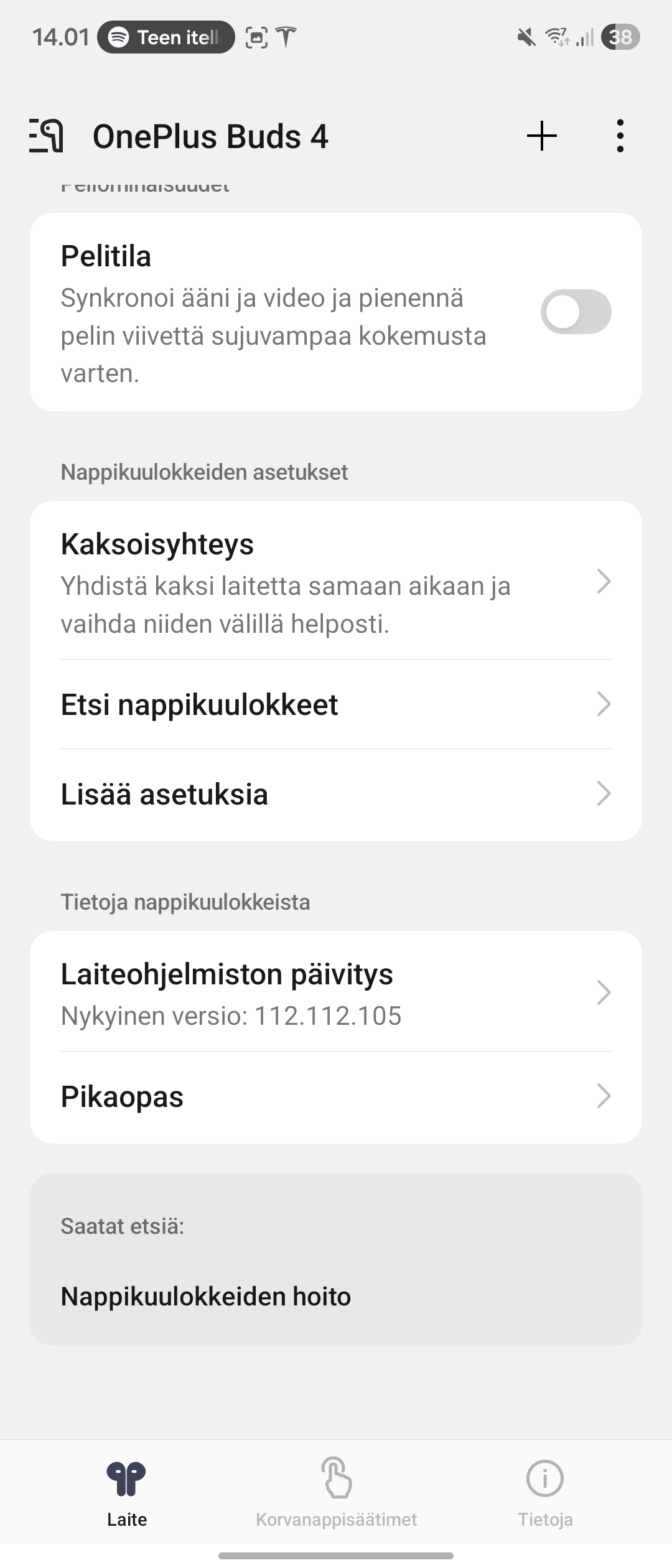Tap the screenshot capture status icon
The height and width of the screenshot is (1568, 672).
(x=256, y=37)
